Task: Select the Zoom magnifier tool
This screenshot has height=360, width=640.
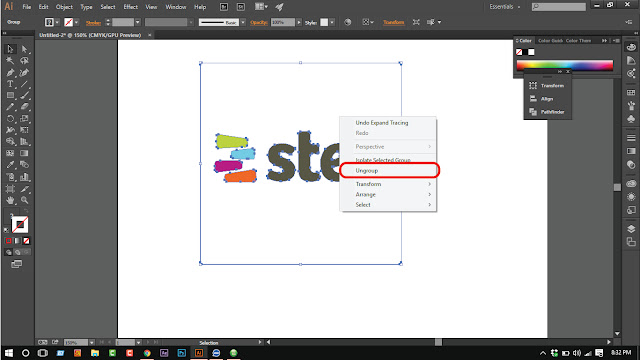Action: click(x=24, y=200)
